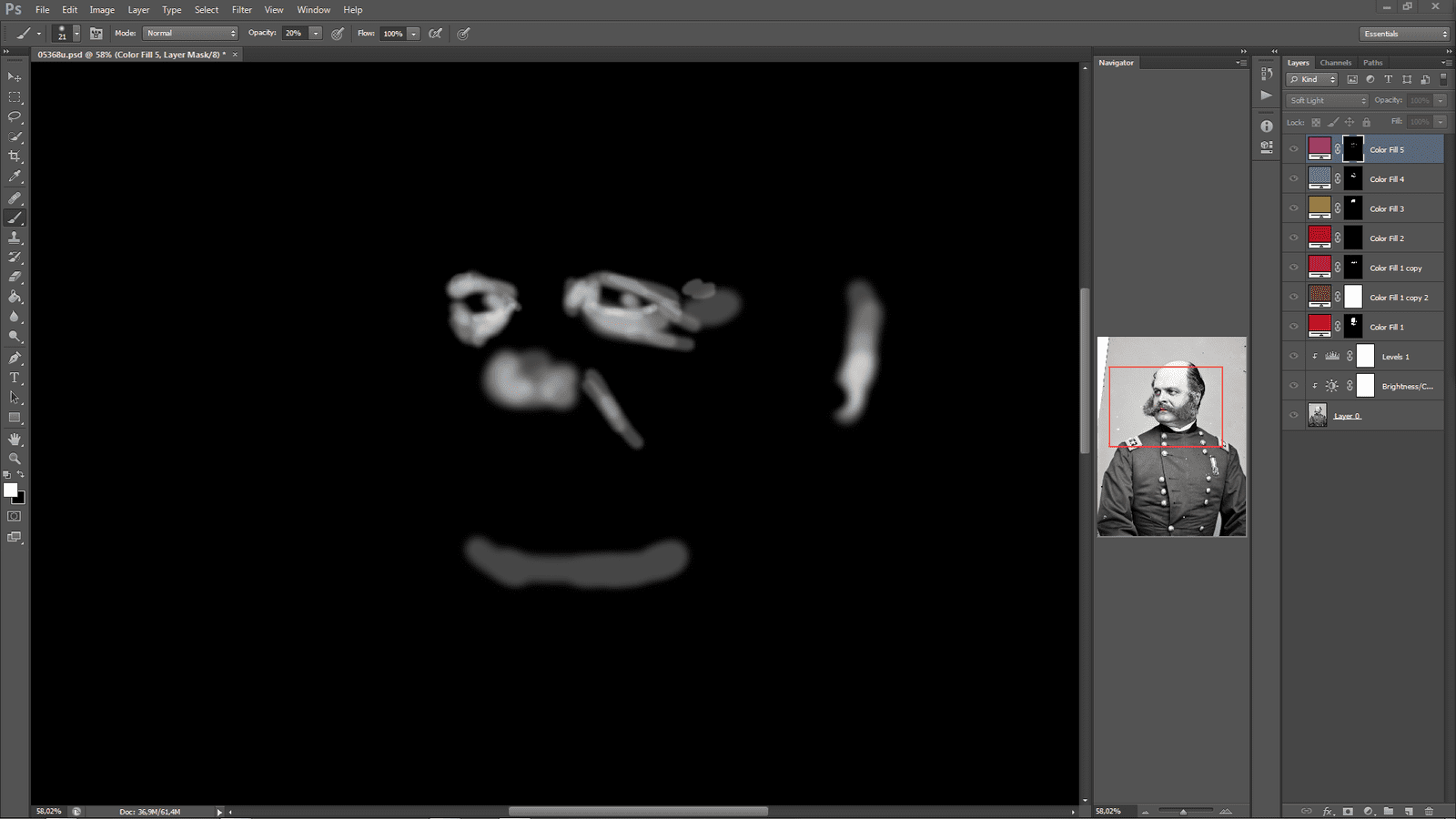Toggle visibility of Levels 1 layer
Screen dimensions: 1456x819
click(1294, 357)
